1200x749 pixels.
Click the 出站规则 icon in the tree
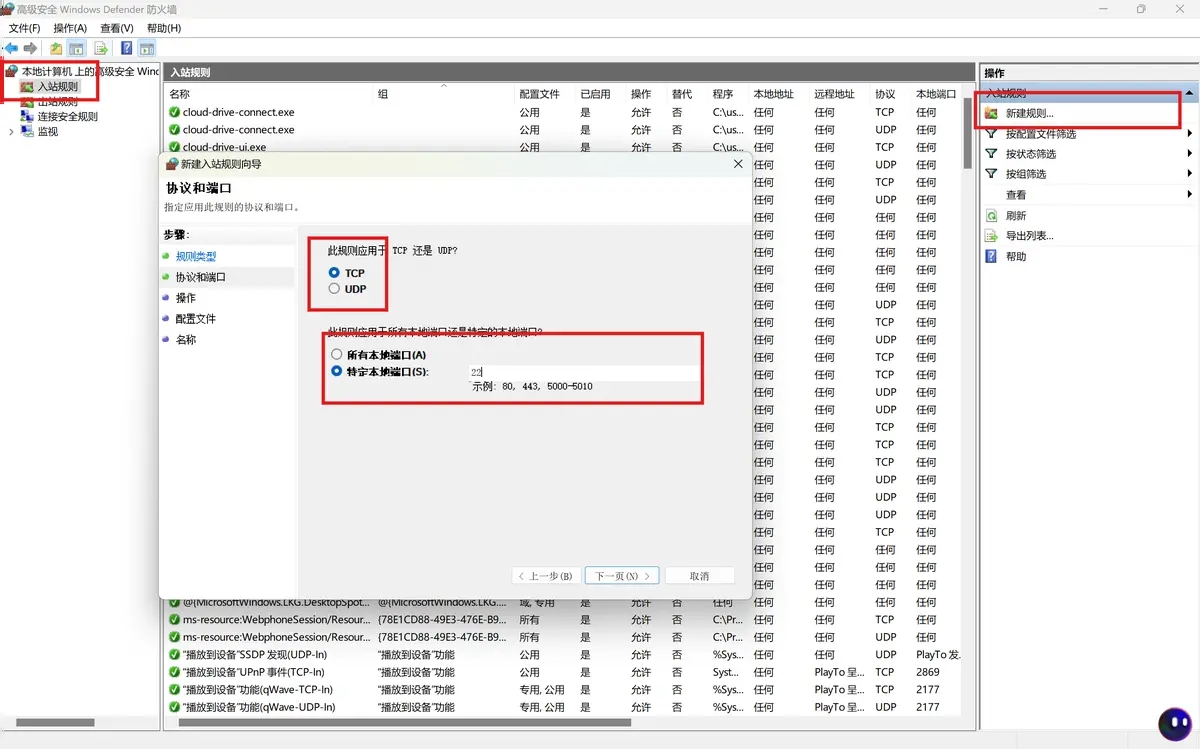click(26, 102)
